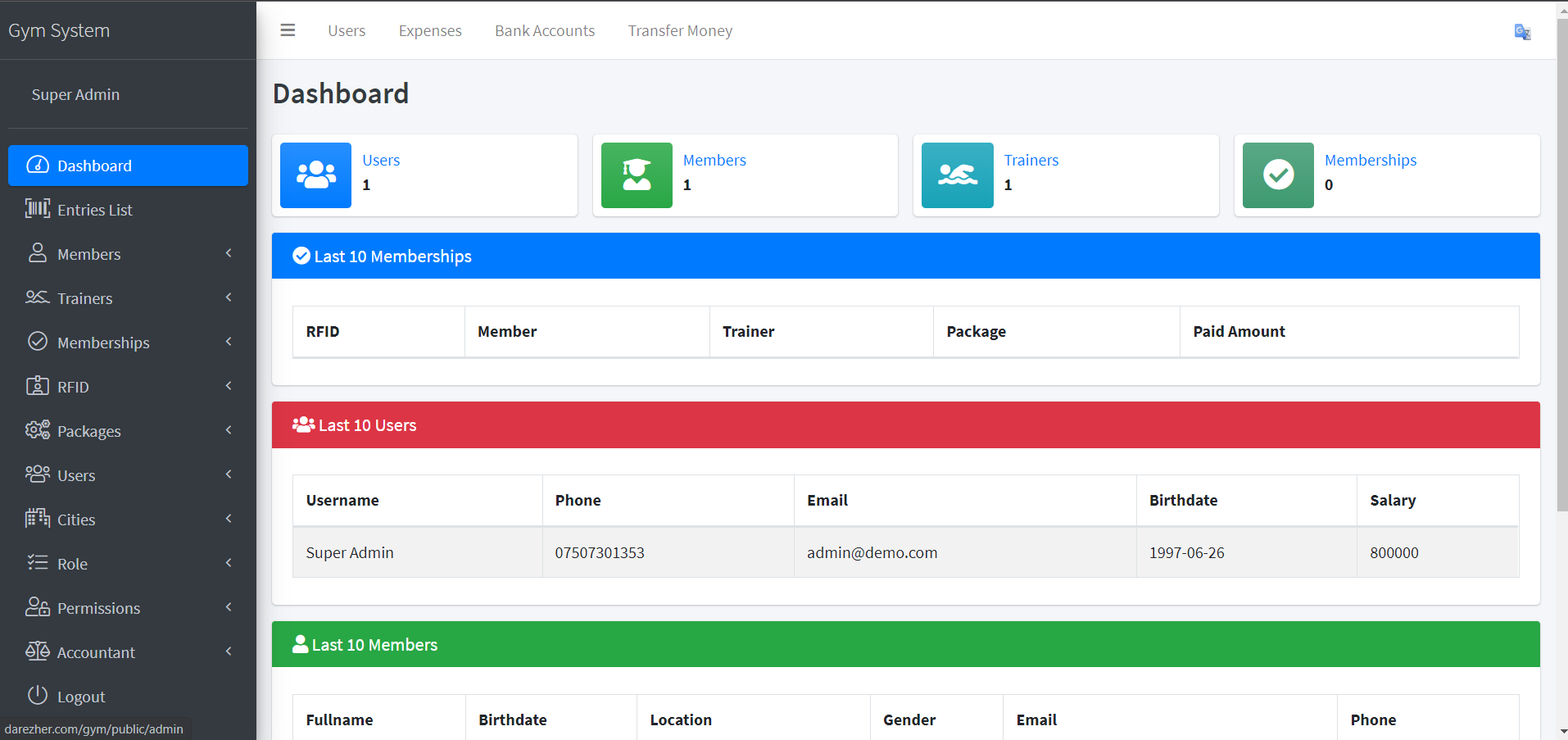Click the Packages gears icon in sidebar
The image size is (1568, 740).
point(38,429)
